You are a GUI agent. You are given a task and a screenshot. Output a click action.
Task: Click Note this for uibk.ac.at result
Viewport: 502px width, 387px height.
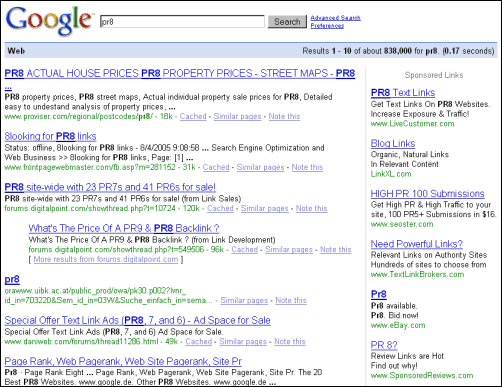coord(291,300)
